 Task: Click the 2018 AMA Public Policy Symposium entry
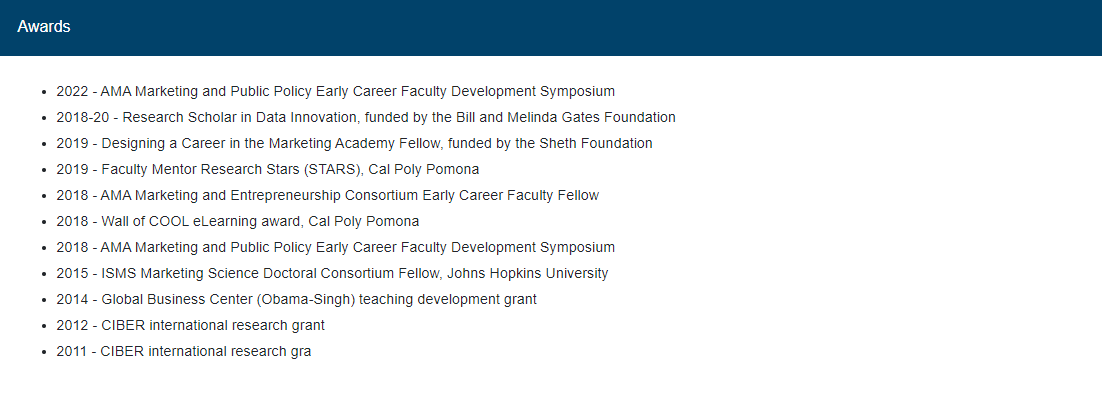[x=335, y=247]
